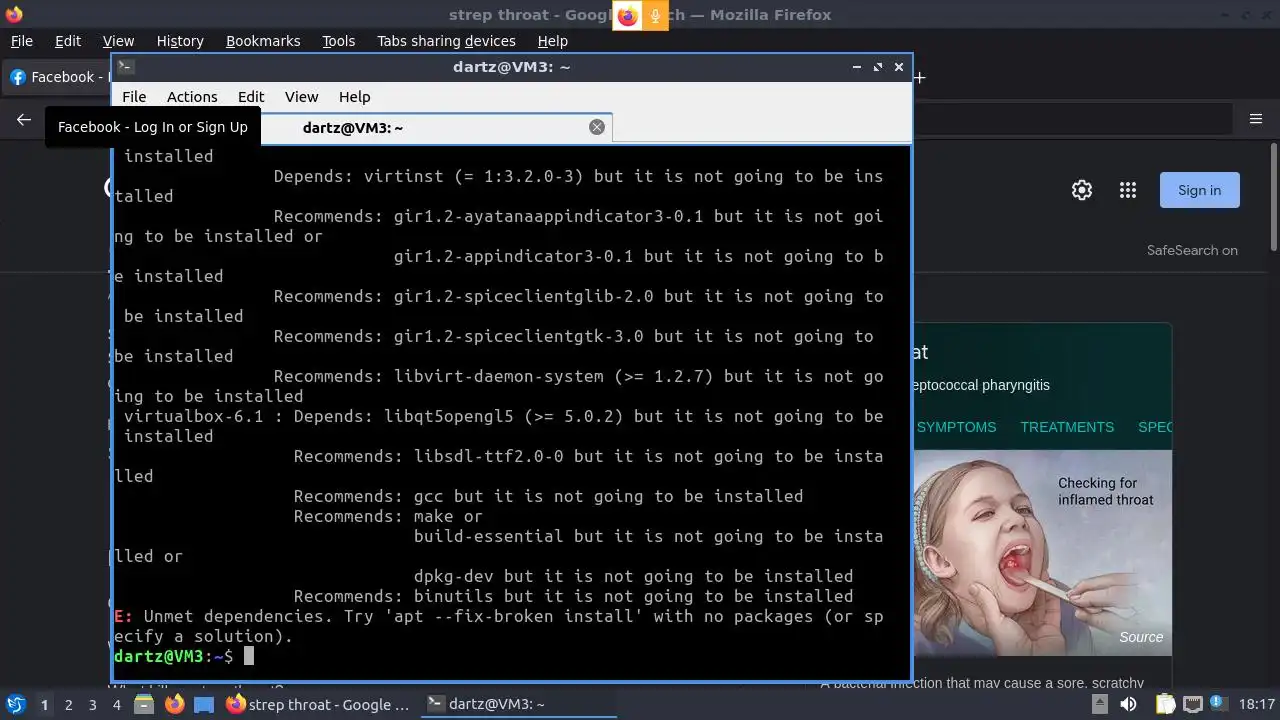The width and height of the screenshot is (1280, 720).
Task: Launch Firefox from the panel quicklaunch
Action: click(174, 704)
